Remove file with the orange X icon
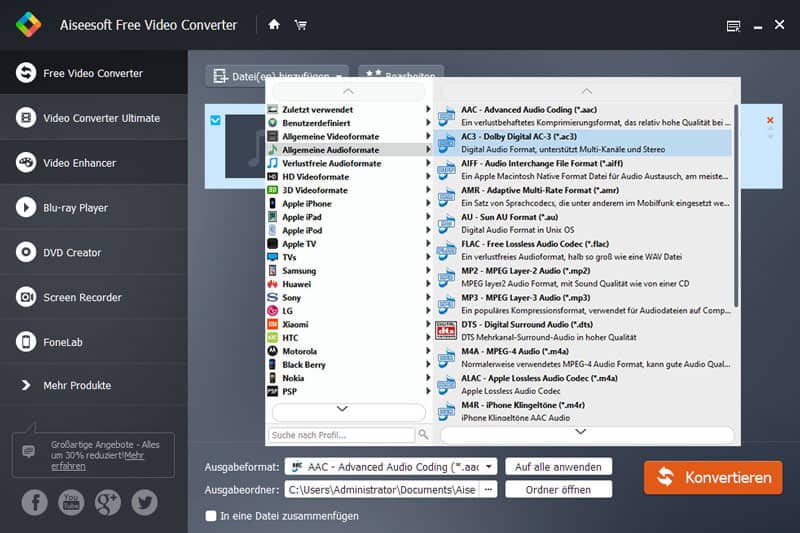Image resolution: width=800 pixels, height=533 pixels. [x=770, y=120]
